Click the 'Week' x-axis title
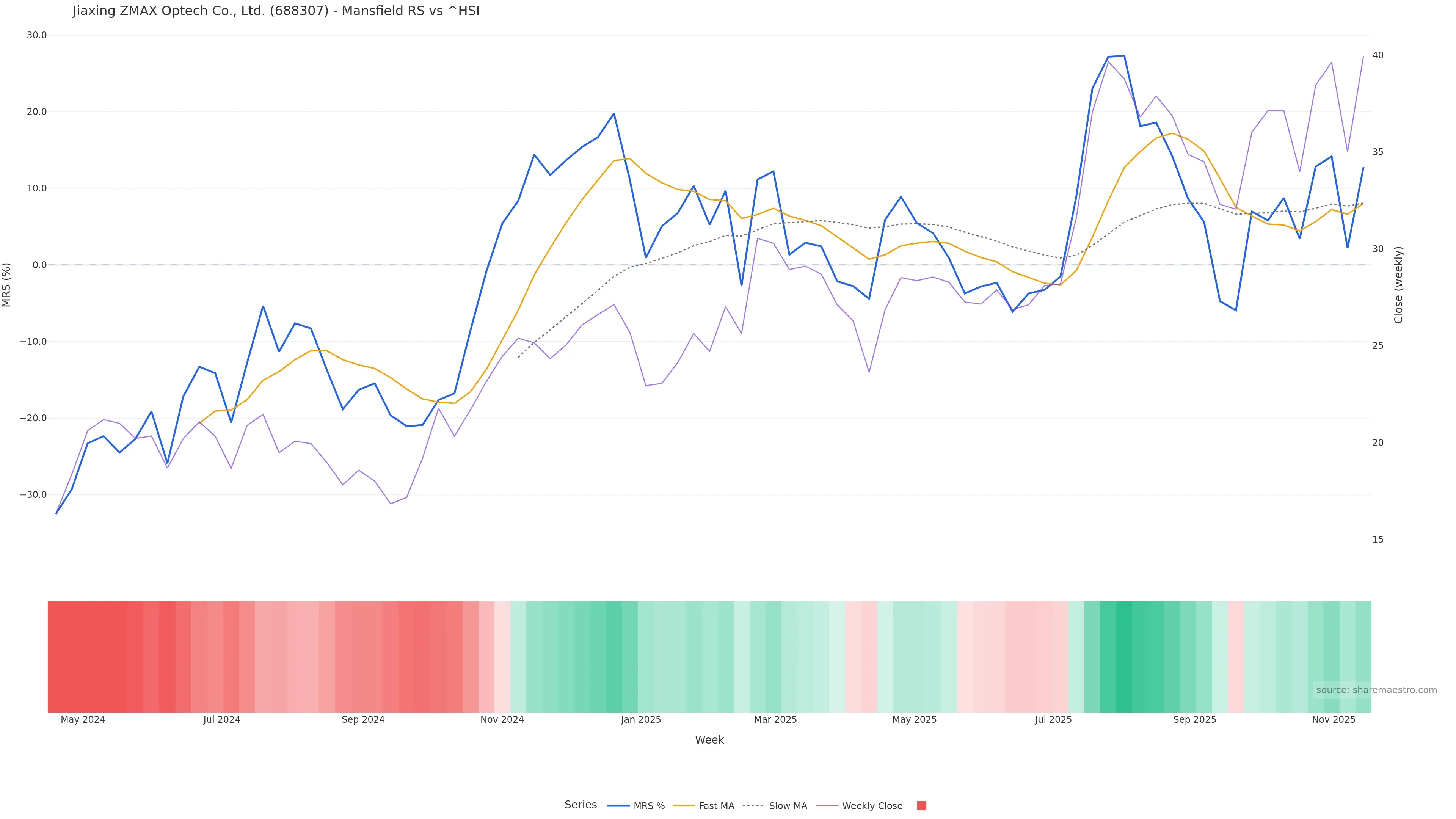The image size is (1456, 819). pyautogui.click(x=709, y=740)
